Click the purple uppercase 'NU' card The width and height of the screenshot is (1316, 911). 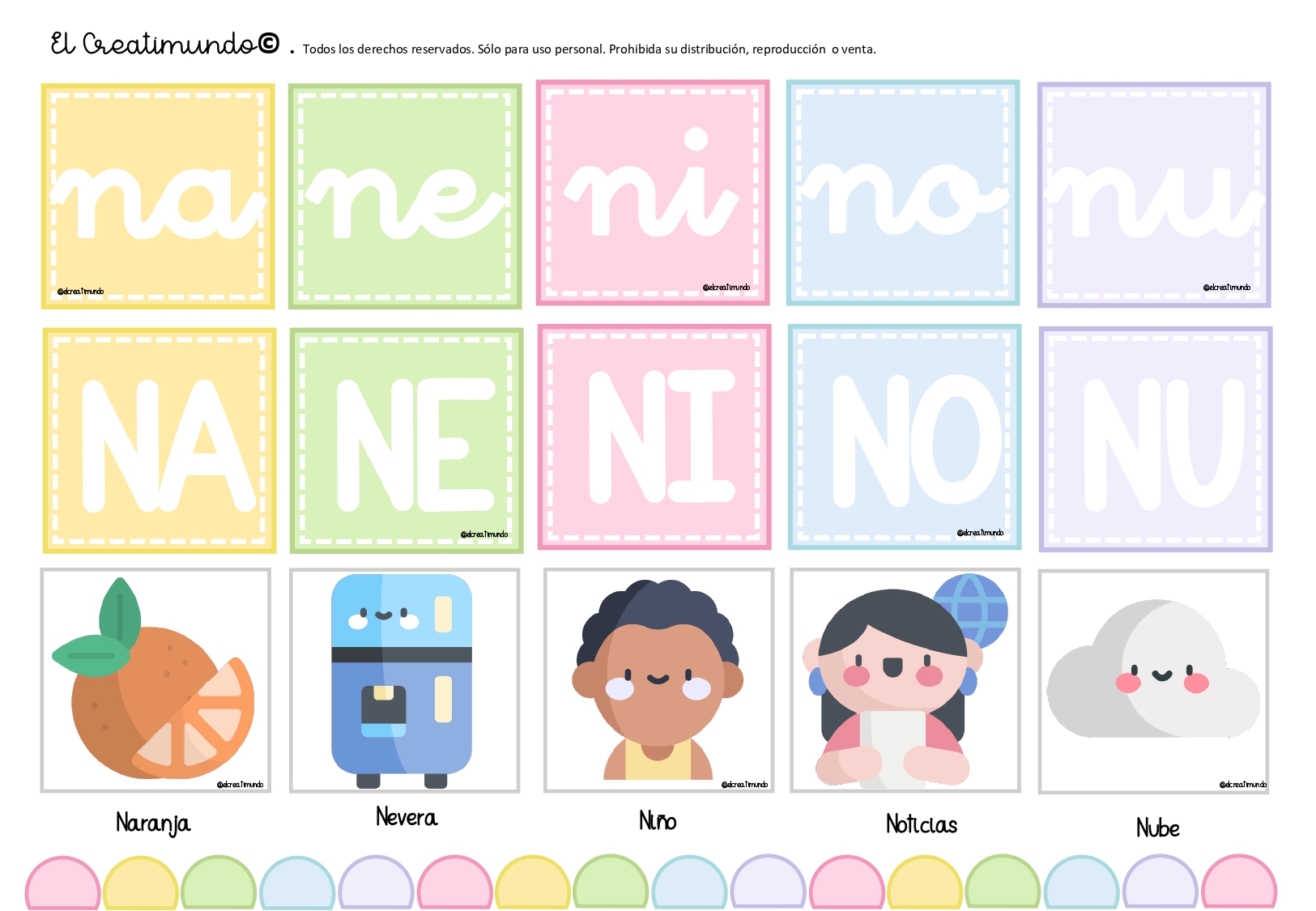pyautogui.click(x=1156, y=440)
